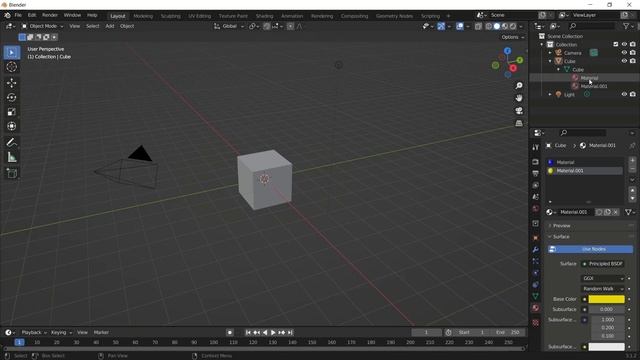Click the Blender logo menu icon

pyautogui.click(x=7, y=15)
